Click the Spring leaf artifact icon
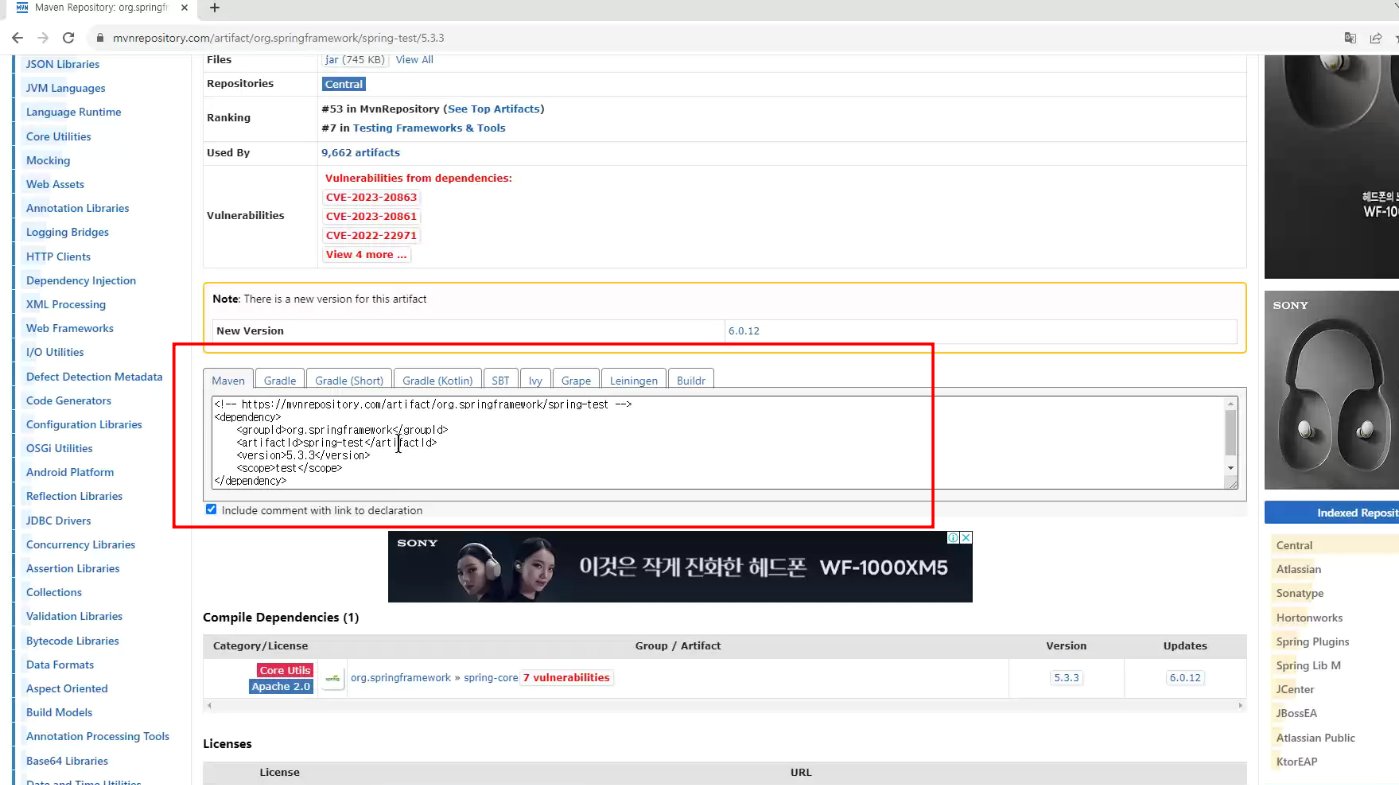Image resolution: width=1399 pixels, height=785 pixels. (333, 678)
